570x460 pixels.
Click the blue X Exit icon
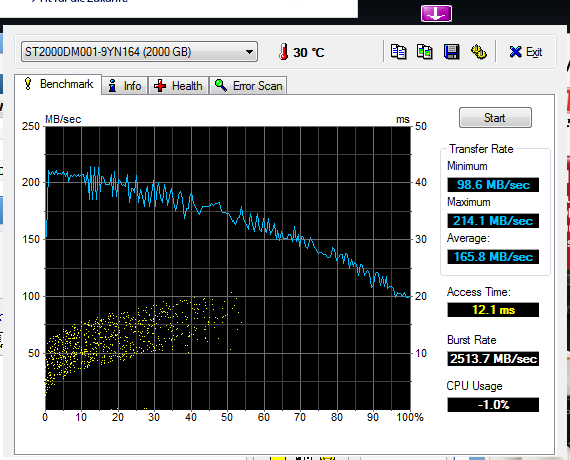(515, 52)
